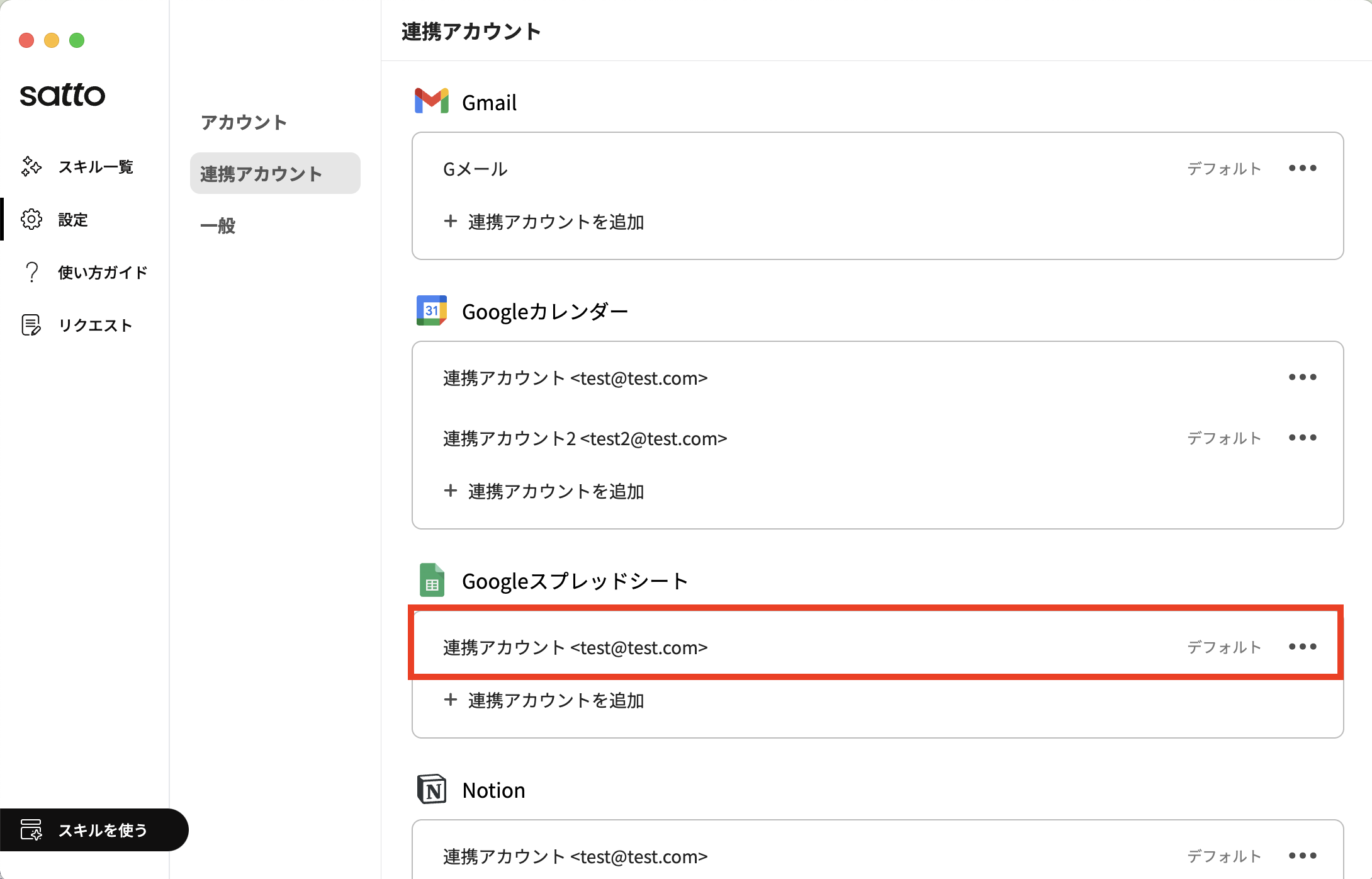Click the スキルを使う launcher icon
The width and height of the screenshot is (1372, 879).
(x=31, y=830)
